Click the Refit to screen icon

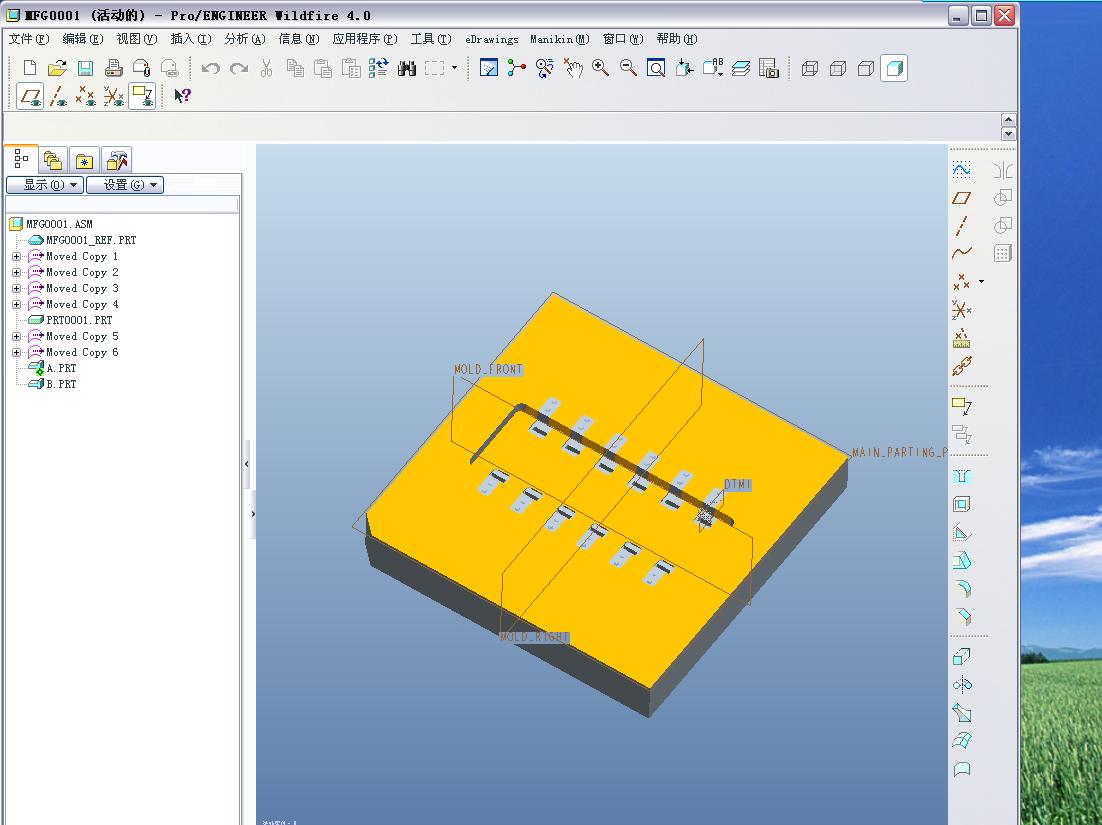pos(656,68)
